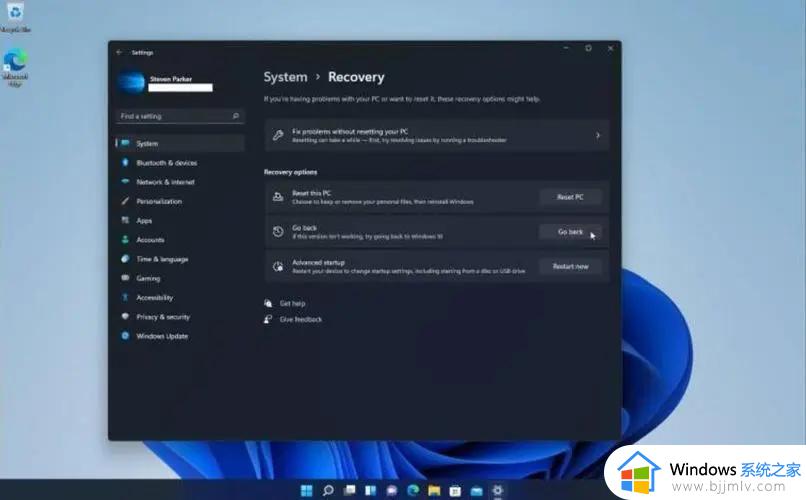The image size is (806, 500).
Task: Click the Go back button
Action: tap(570, 232)
